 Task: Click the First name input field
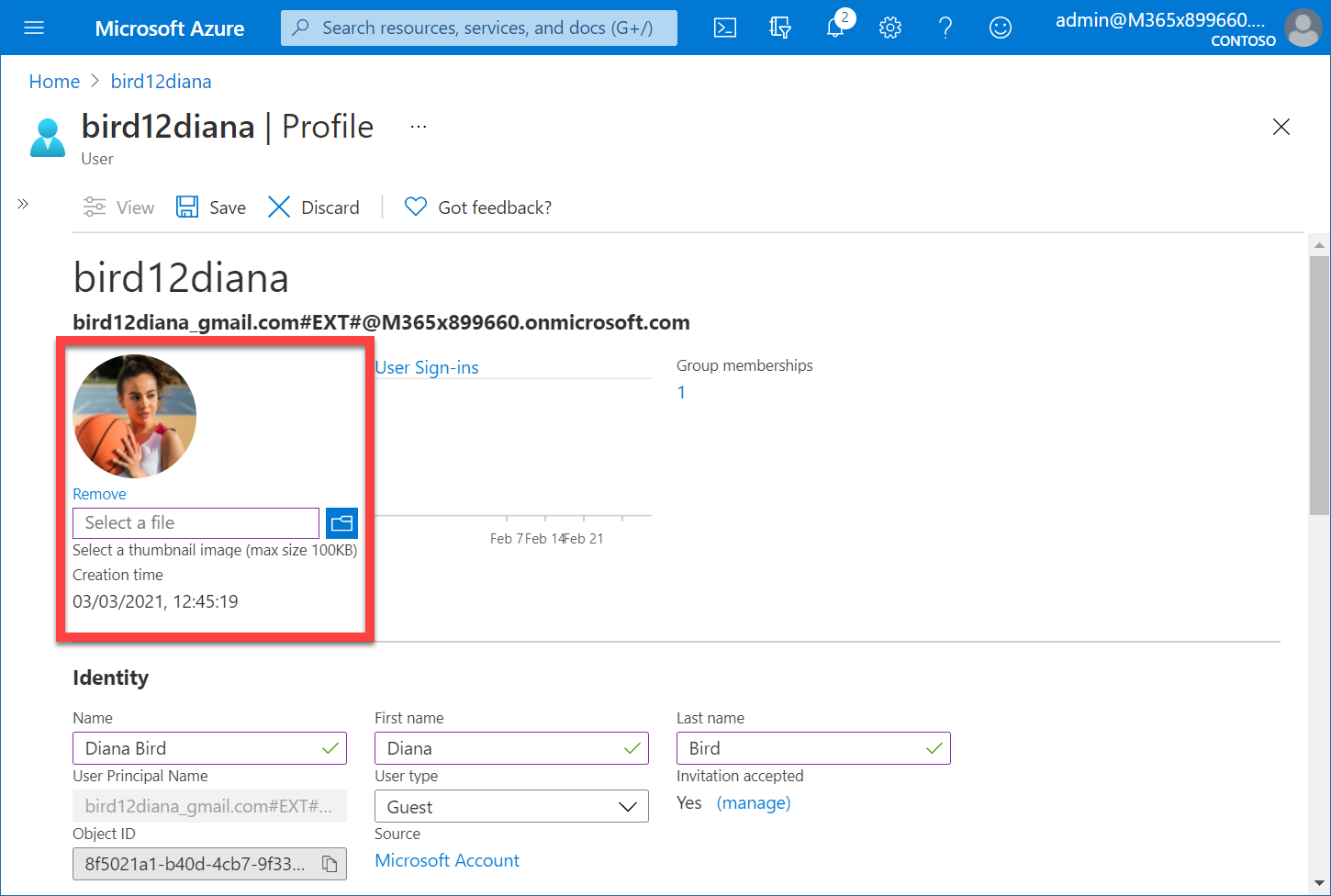click(500, 748)
